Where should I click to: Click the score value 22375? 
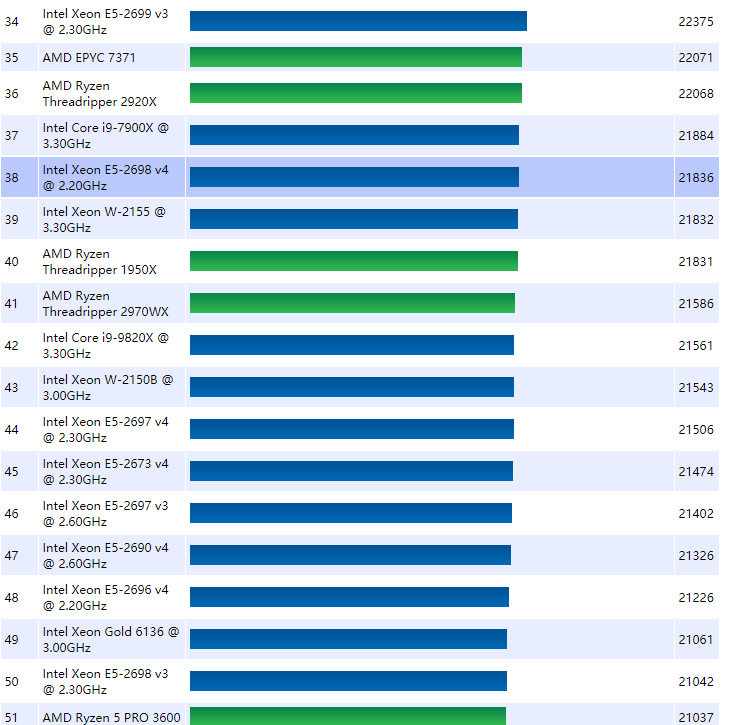pyautogui.click(x=696, y=21)
